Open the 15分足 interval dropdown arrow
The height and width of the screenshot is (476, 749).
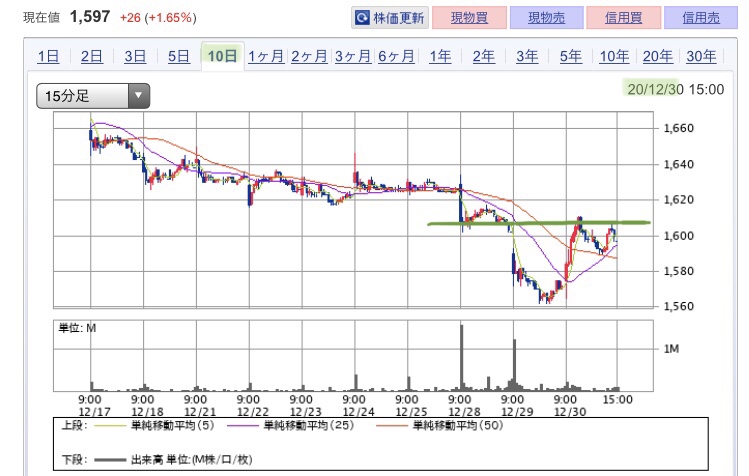pos(139,96)
